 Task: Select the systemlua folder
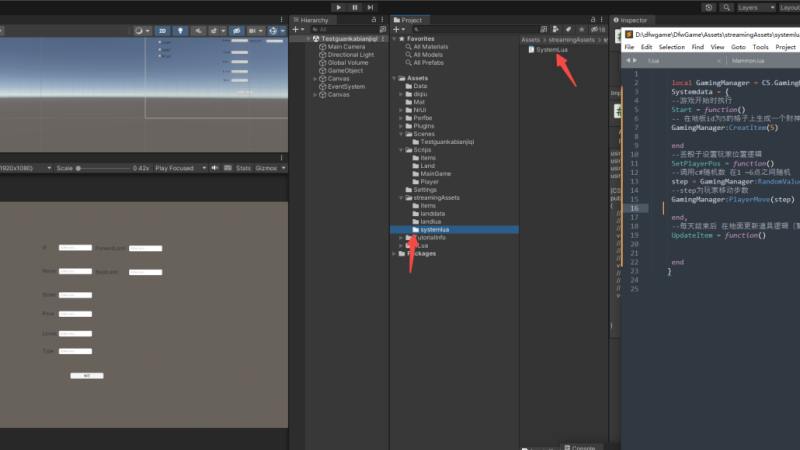(x=454, y=230)
